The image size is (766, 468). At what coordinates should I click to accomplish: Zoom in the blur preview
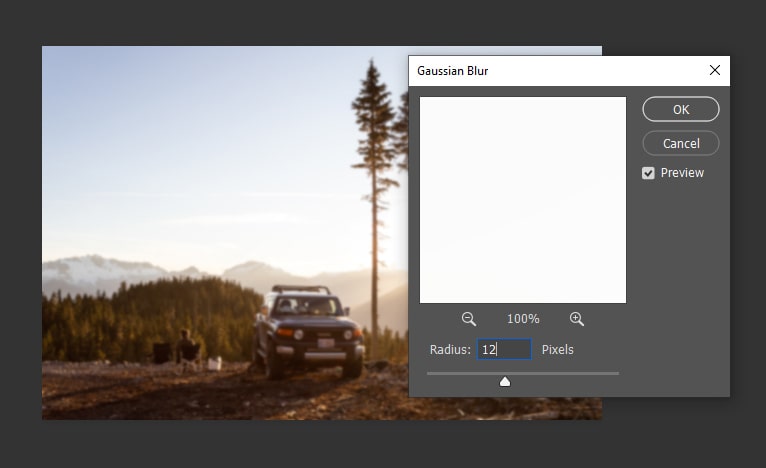[576, 319]
